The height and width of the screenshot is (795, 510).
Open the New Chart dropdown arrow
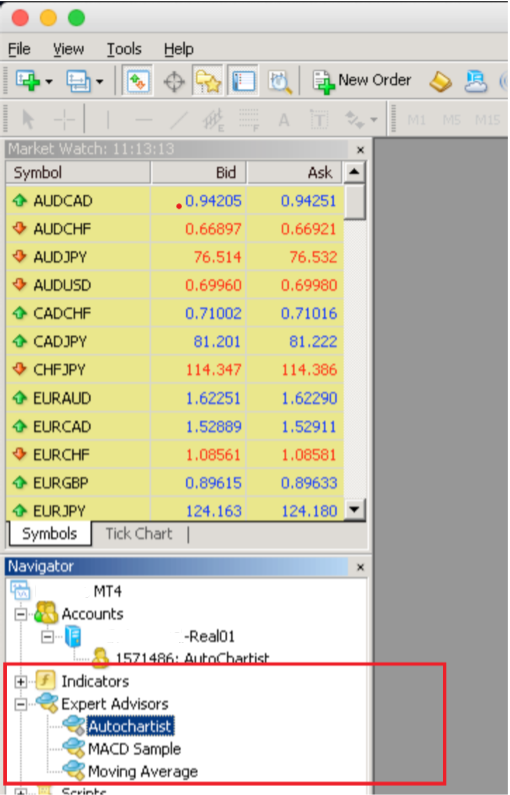49,82
